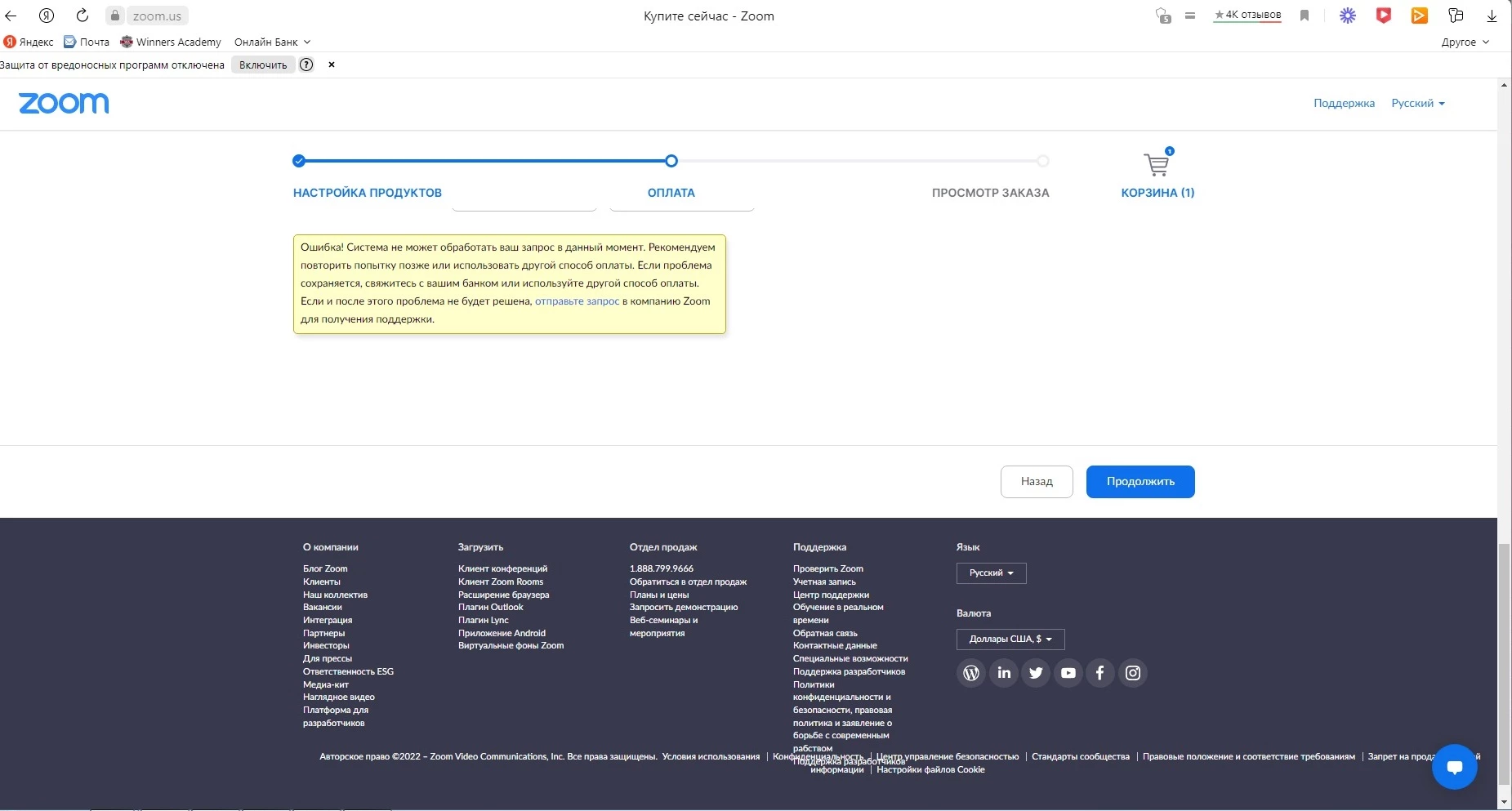Select the Оплата step label
The image size is (1512, 811).
tap(671, 193)
